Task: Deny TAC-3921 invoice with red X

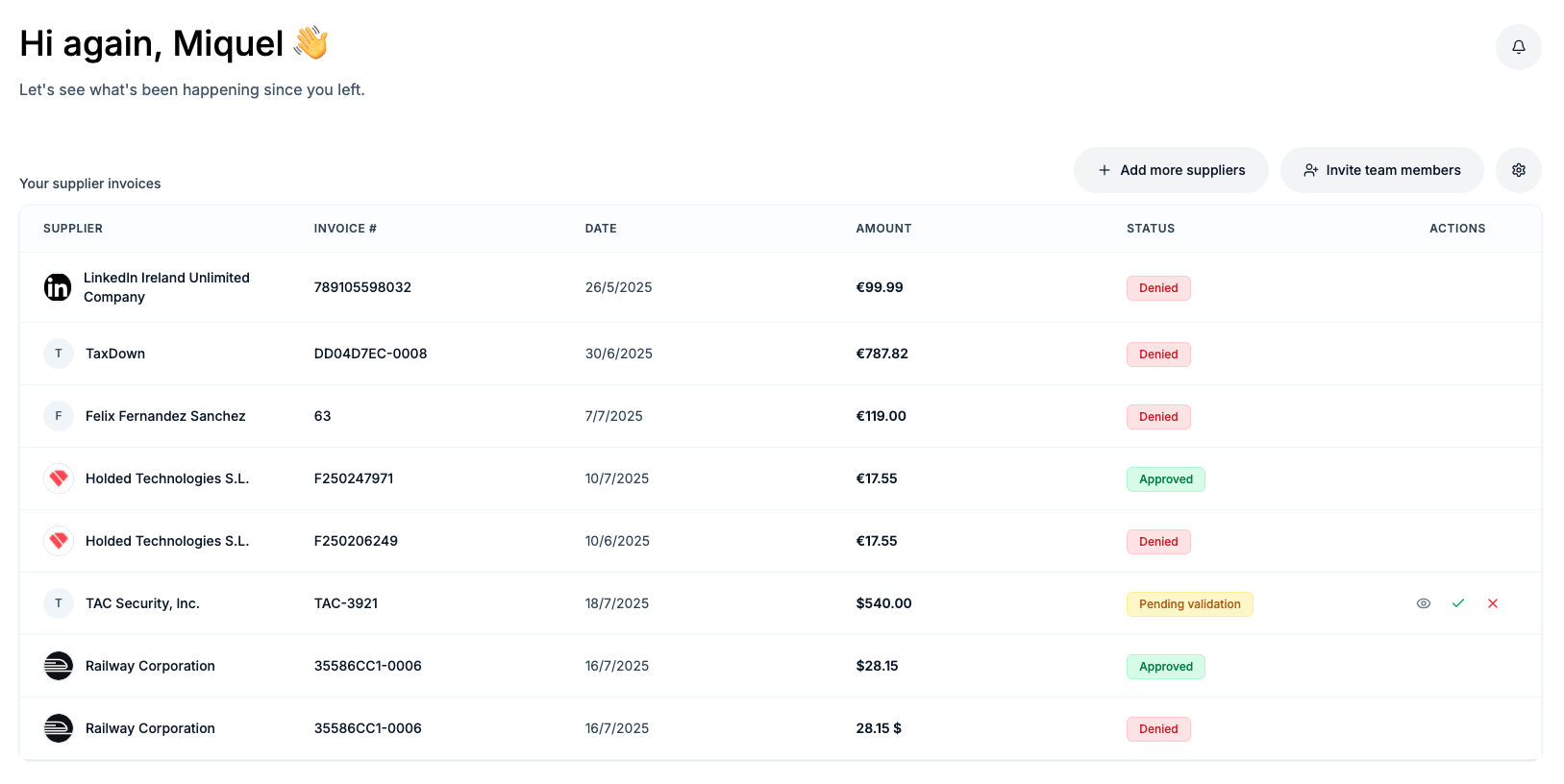Action: coord(1493,603)
